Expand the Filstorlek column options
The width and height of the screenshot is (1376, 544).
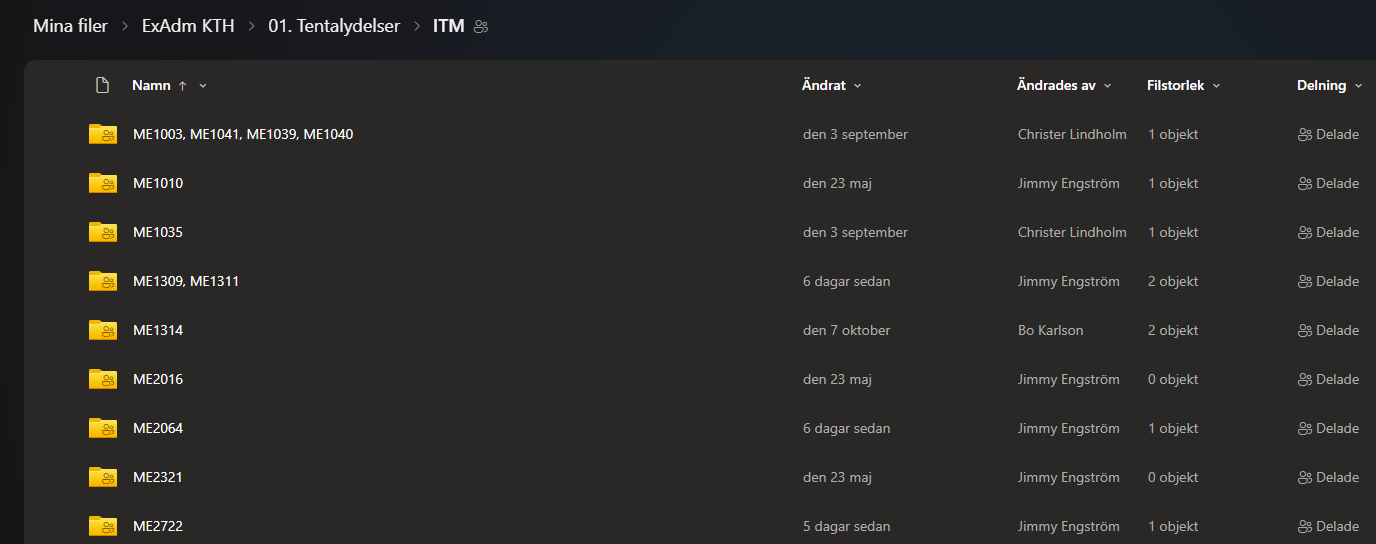(x=1217, y=86)
